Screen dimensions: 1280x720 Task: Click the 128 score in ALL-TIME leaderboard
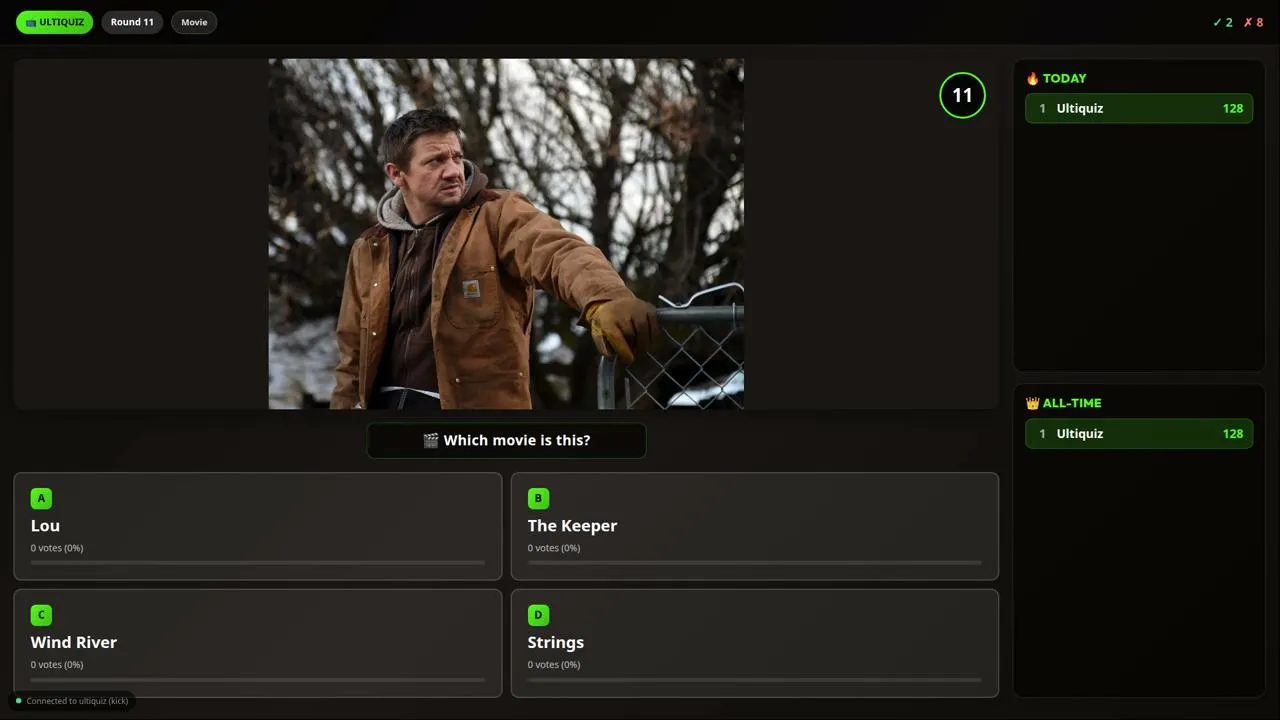1233,433
